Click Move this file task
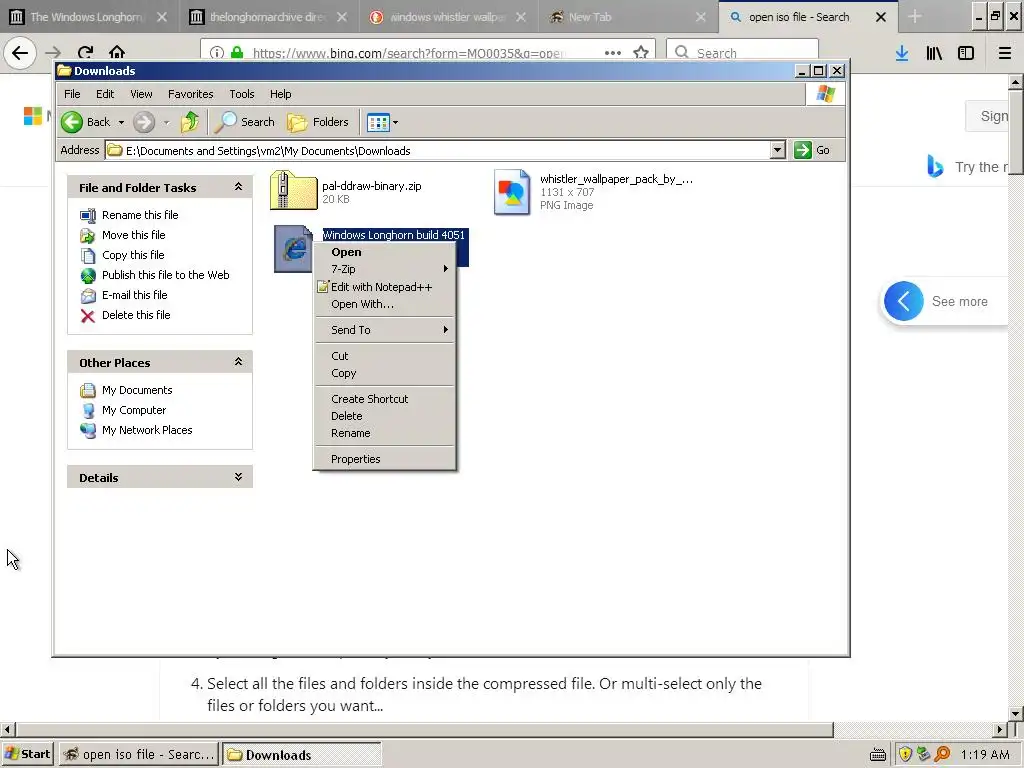 (133, 234)
